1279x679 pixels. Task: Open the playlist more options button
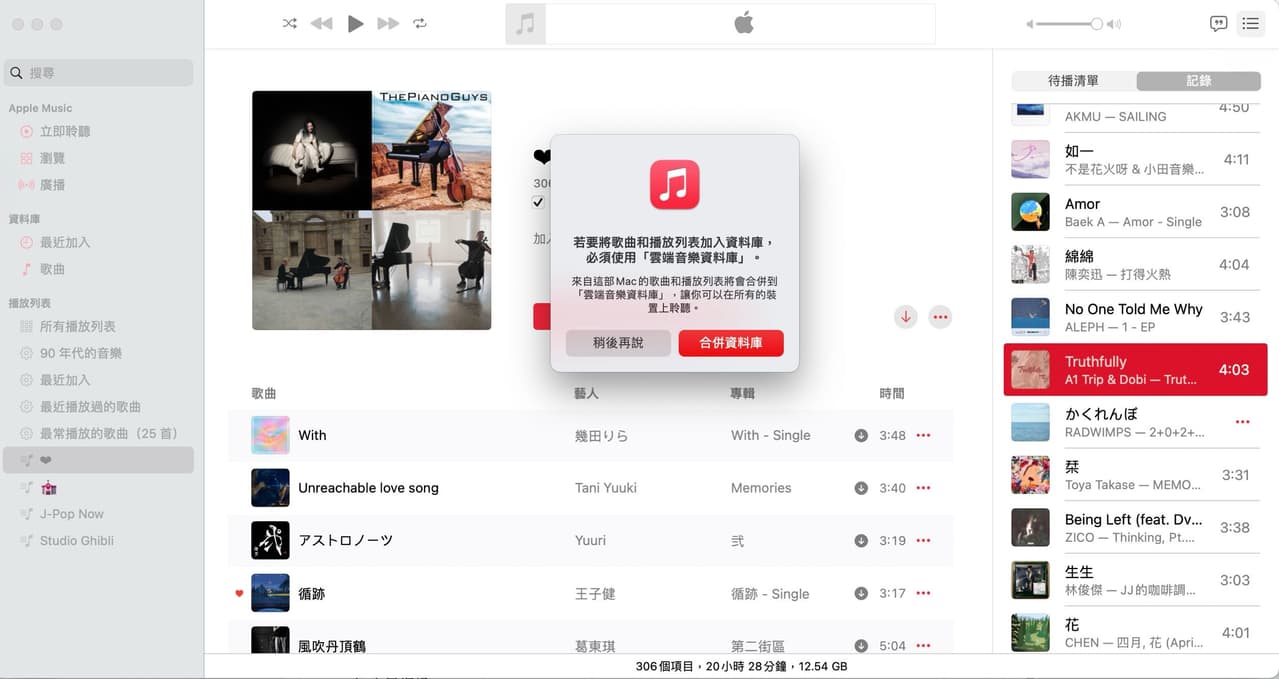coord(940,317)
